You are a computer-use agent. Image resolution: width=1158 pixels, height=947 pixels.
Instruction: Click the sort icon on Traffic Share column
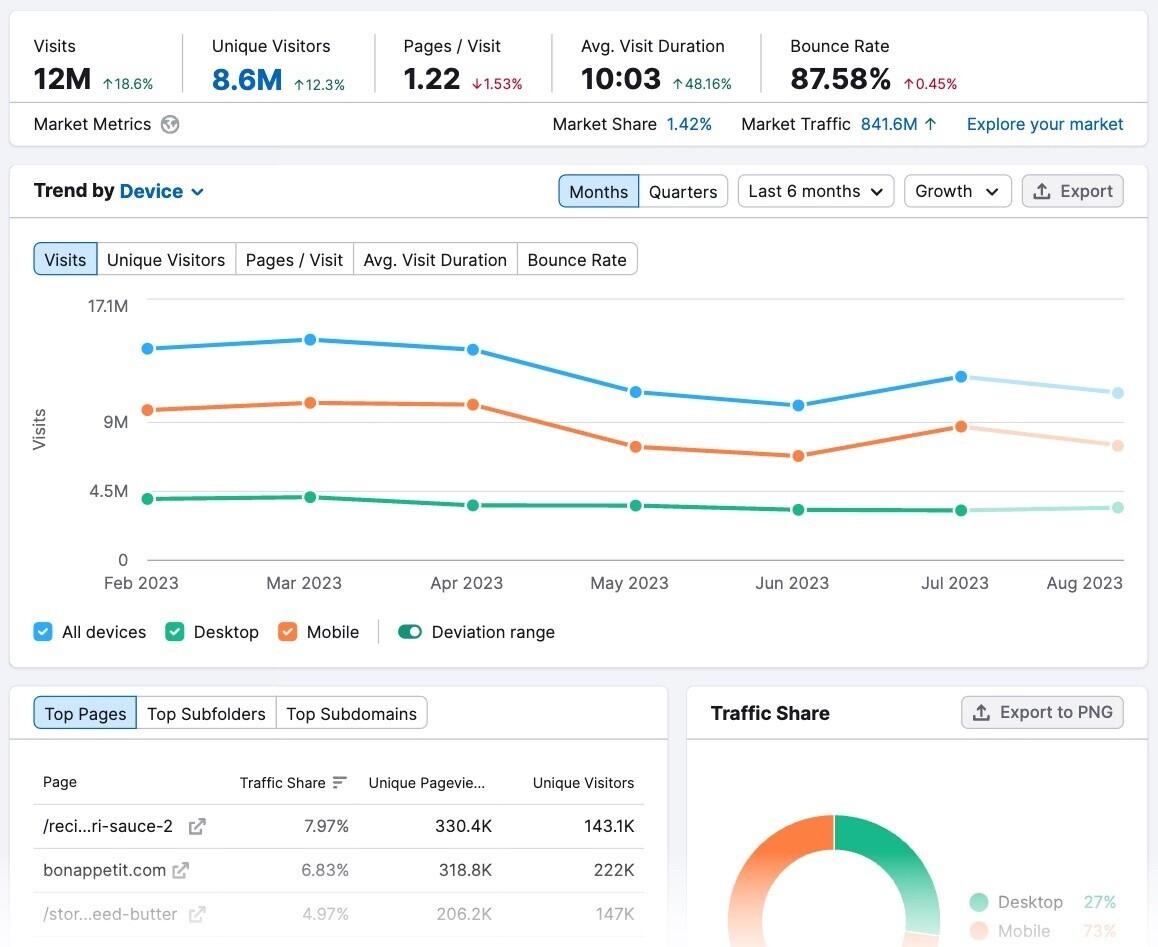pos(340,782)
